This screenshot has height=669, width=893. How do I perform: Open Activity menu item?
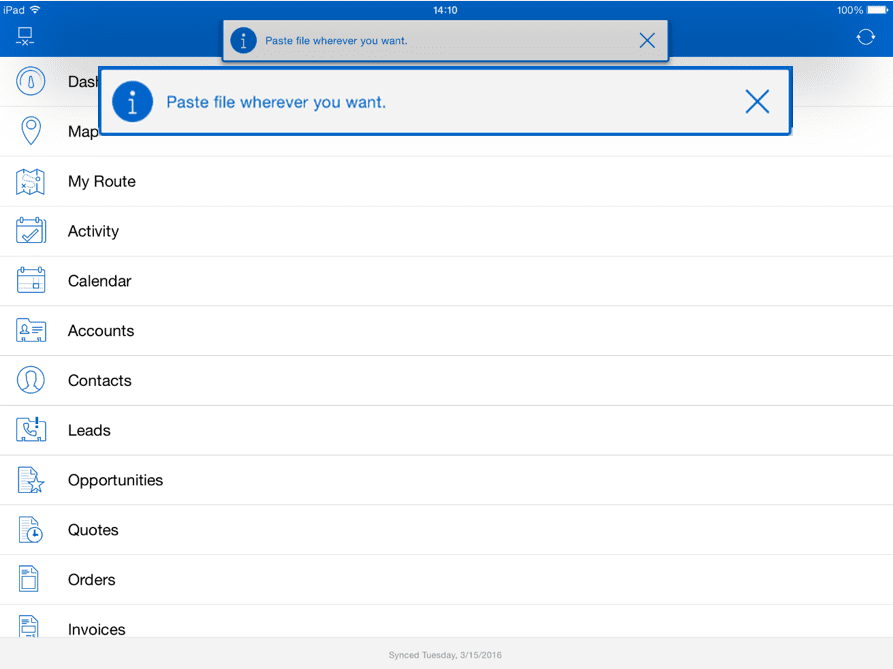point(446,231)
